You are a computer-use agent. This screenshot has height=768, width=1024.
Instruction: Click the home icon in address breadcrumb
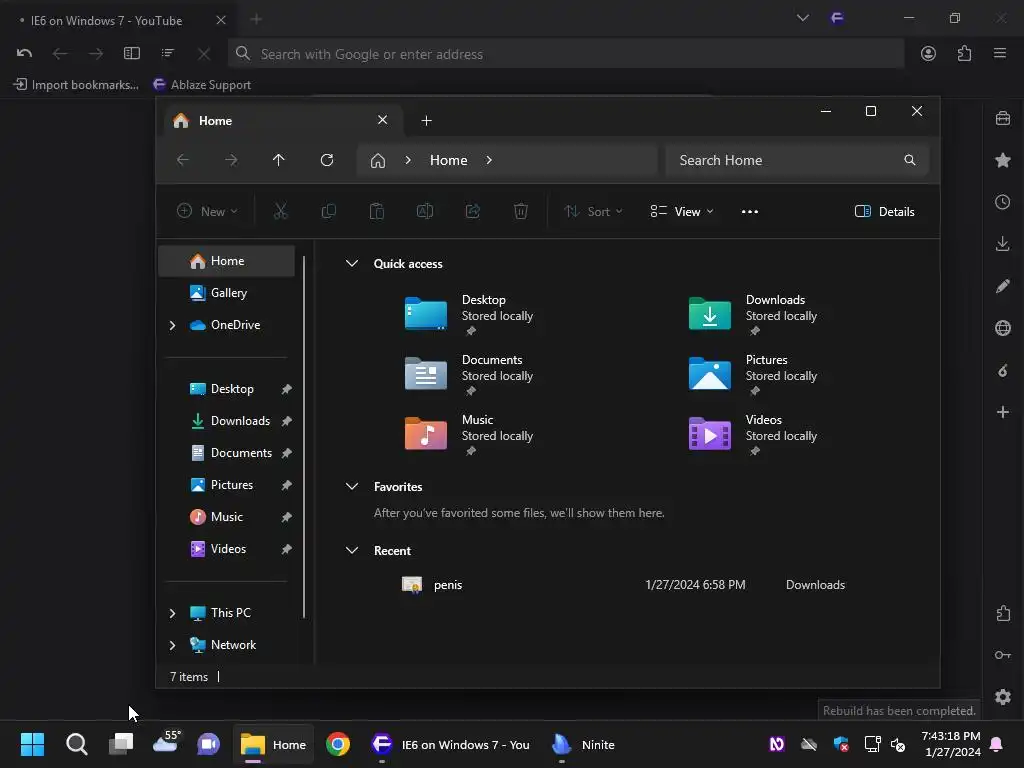[377, 161]
